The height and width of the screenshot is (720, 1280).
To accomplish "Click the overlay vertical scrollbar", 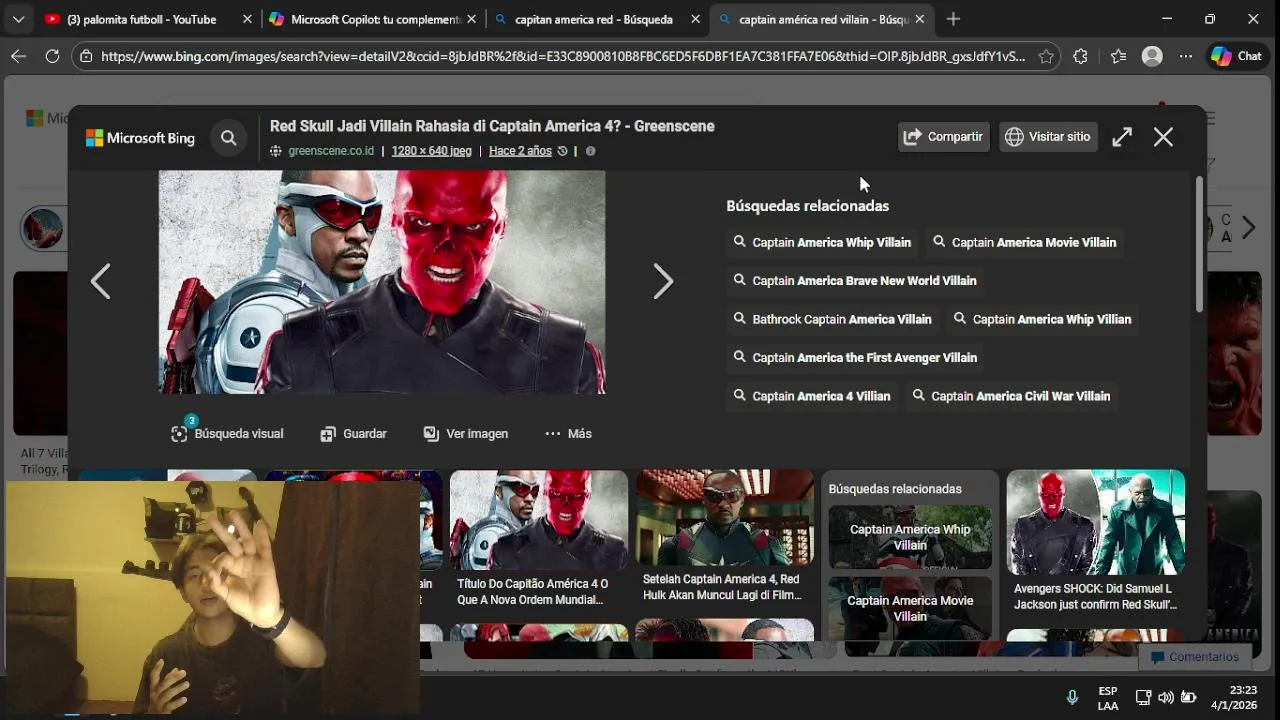I will click(1199, 245).
